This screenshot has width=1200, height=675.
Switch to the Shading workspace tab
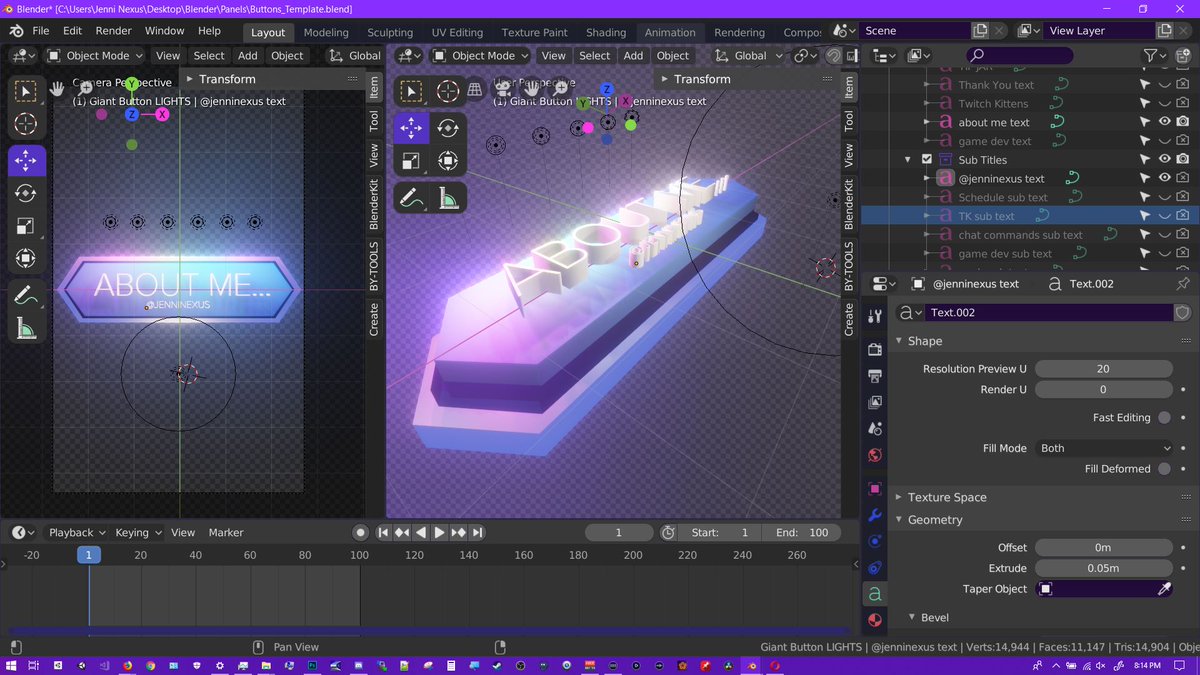point(606,32)
